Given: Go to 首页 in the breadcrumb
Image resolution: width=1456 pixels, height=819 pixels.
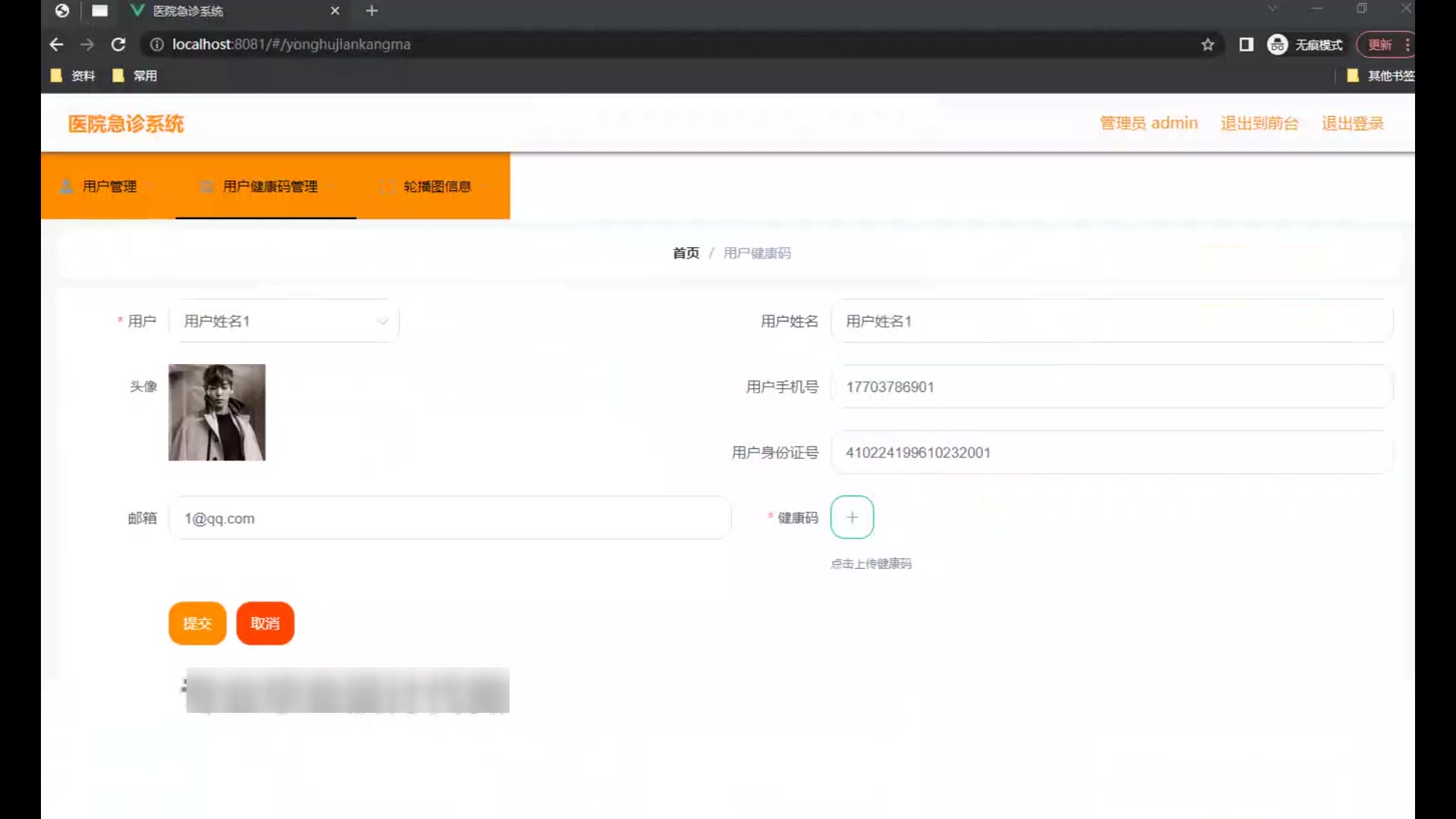Looking at the screenshot, I should pos(686,253).
